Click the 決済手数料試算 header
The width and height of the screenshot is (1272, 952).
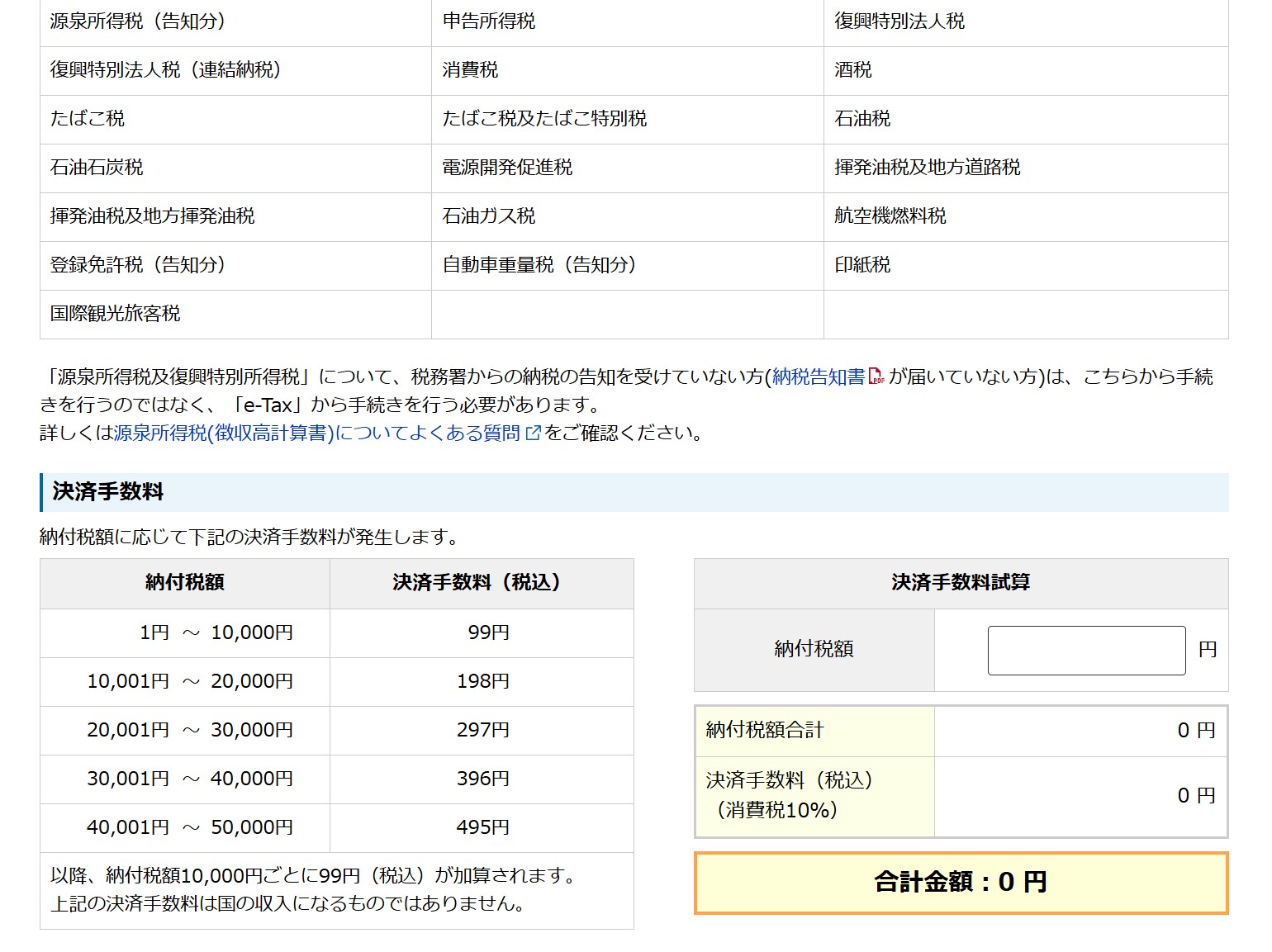point(961,583)
